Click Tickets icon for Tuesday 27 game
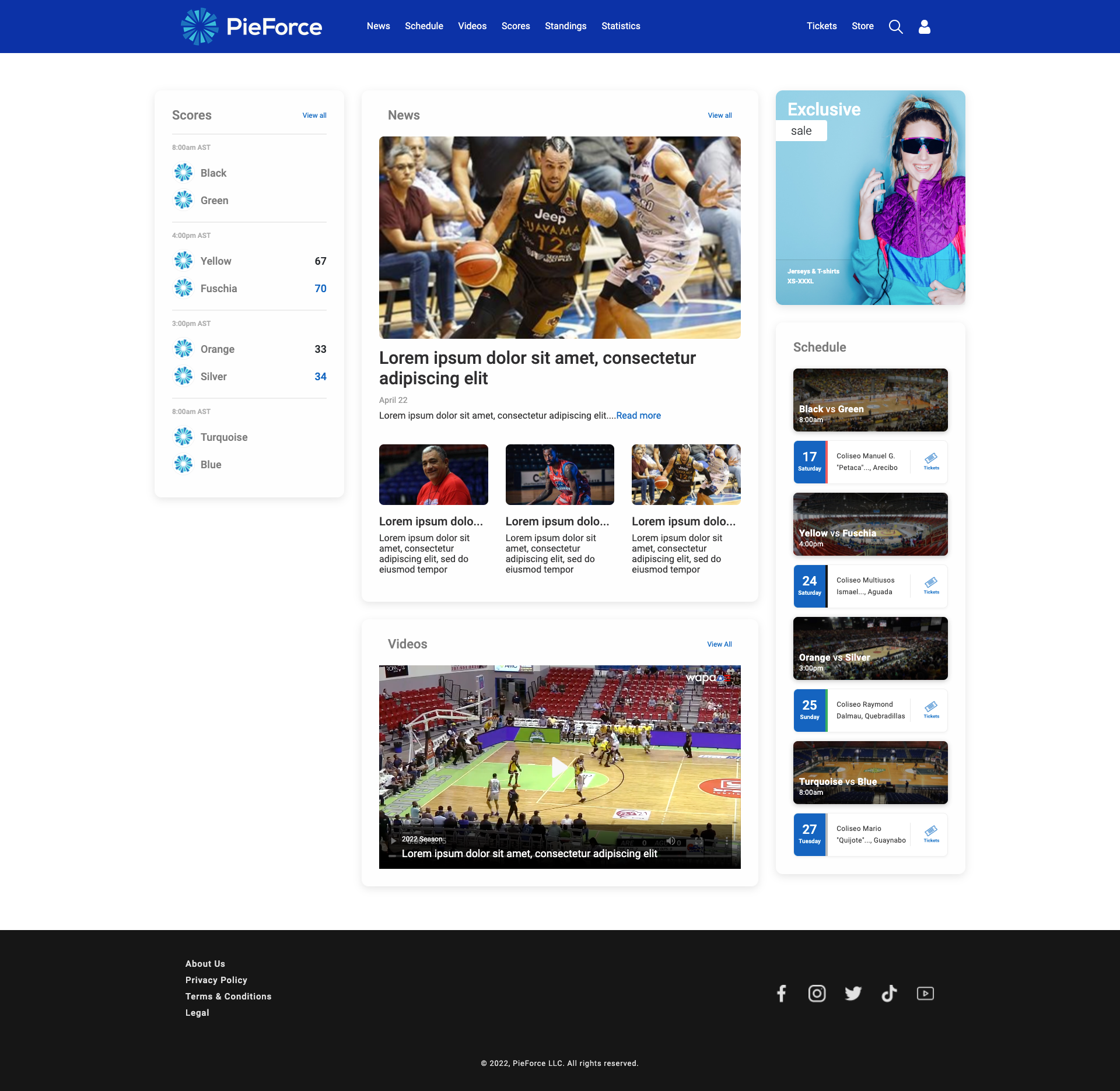 point(931,834)
